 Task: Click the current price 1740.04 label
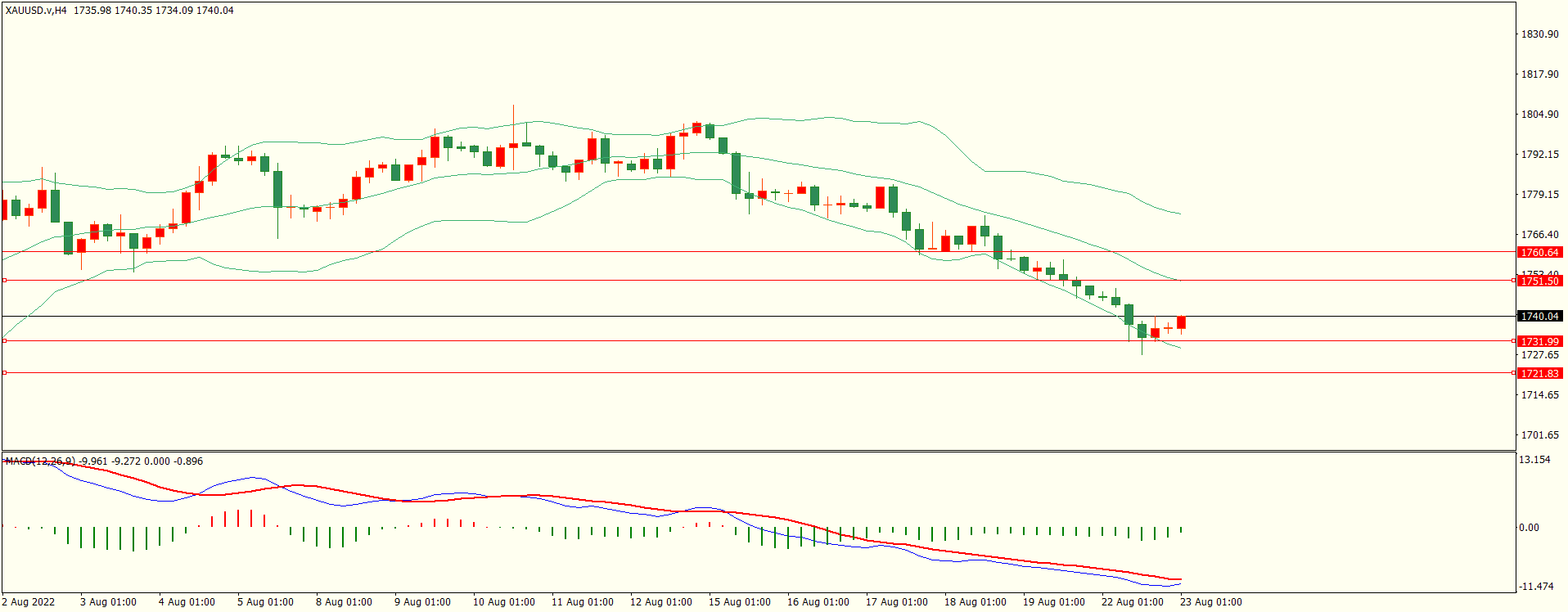(x=1539, y=316)
